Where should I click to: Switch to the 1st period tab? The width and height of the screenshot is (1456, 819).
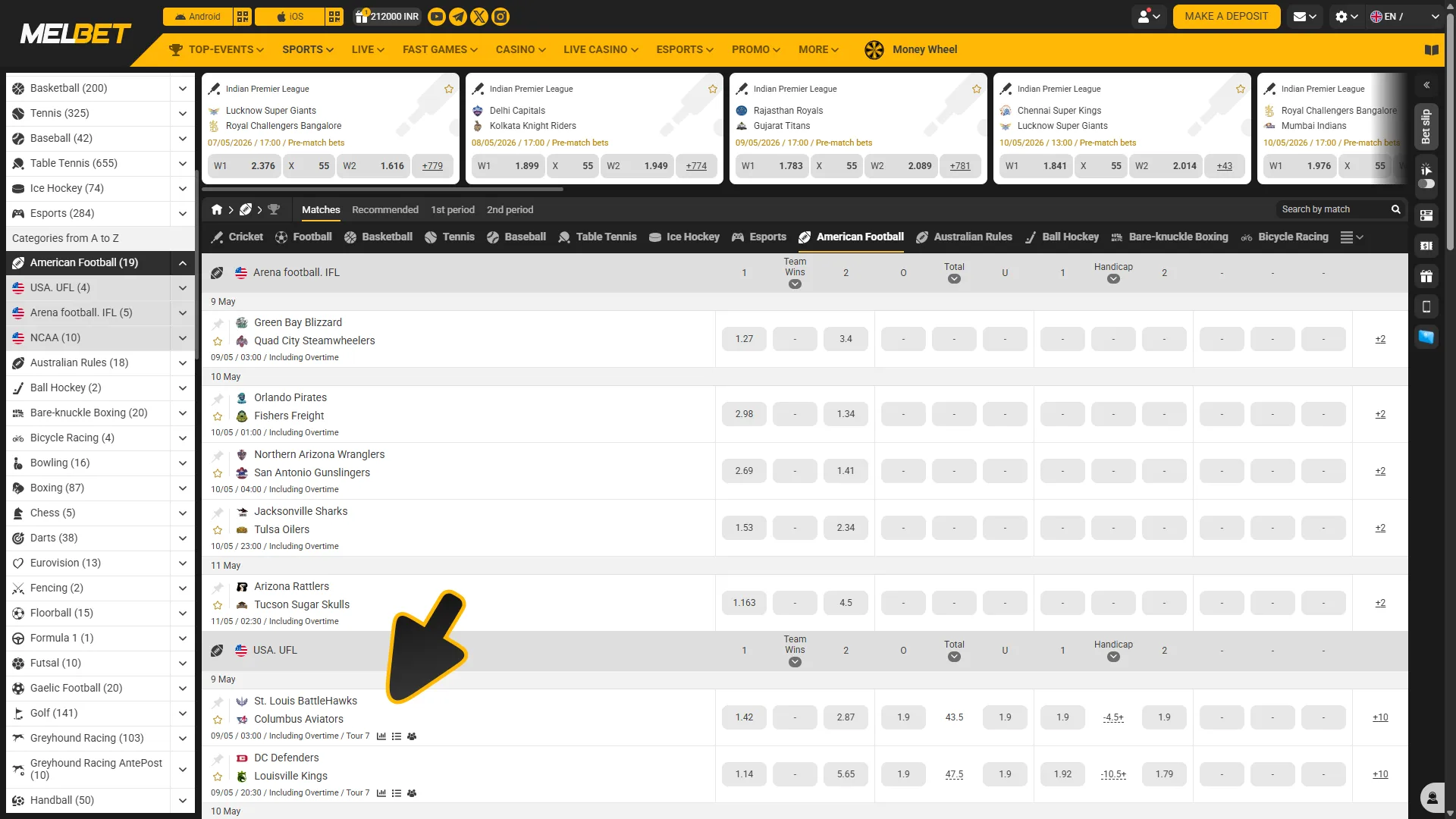453,210
